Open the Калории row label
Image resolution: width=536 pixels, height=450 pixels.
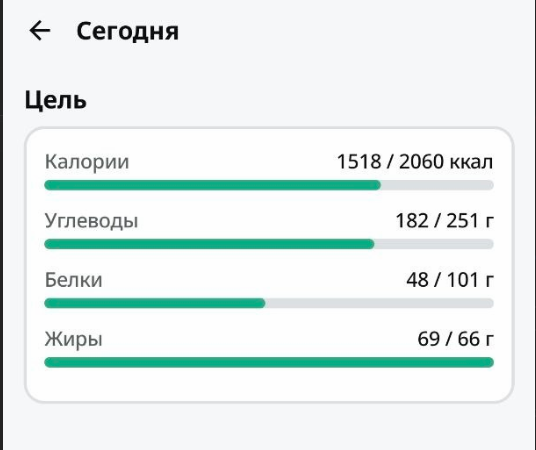[x=87, y=161]
